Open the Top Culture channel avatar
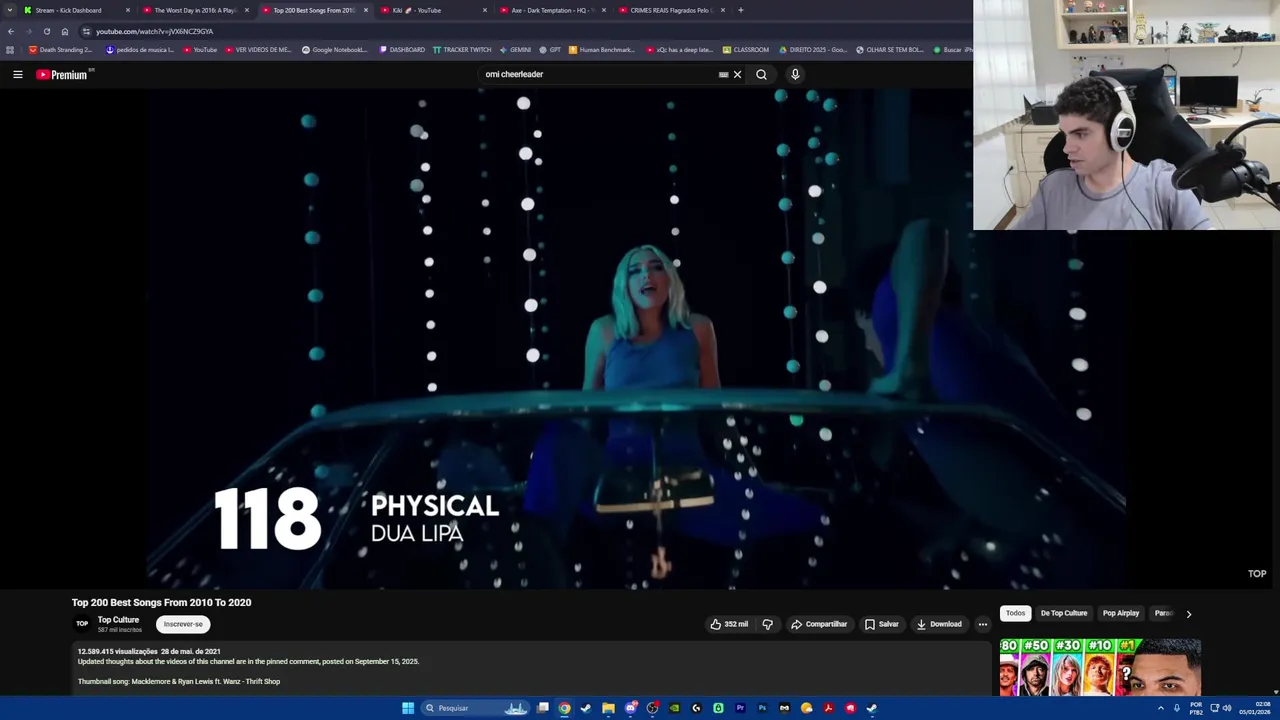Viewport: 1280px width, 720px height. (82, 624)
